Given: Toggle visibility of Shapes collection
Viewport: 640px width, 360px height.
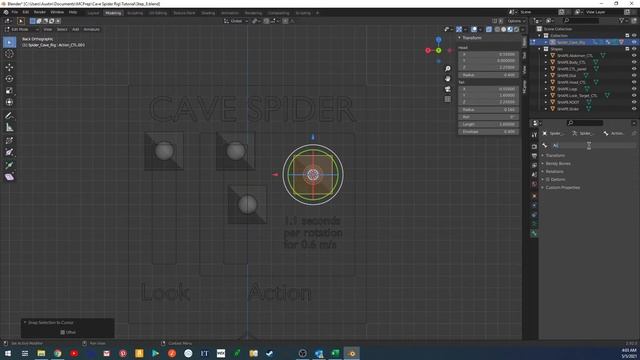Looking at the screenshot, I should [634, 49].
